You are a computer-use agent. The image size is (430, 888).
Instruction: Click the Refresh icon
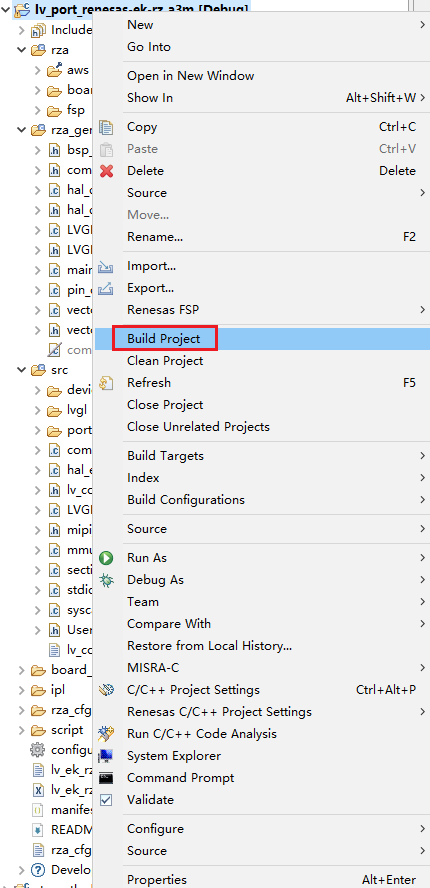click(106, 383)
